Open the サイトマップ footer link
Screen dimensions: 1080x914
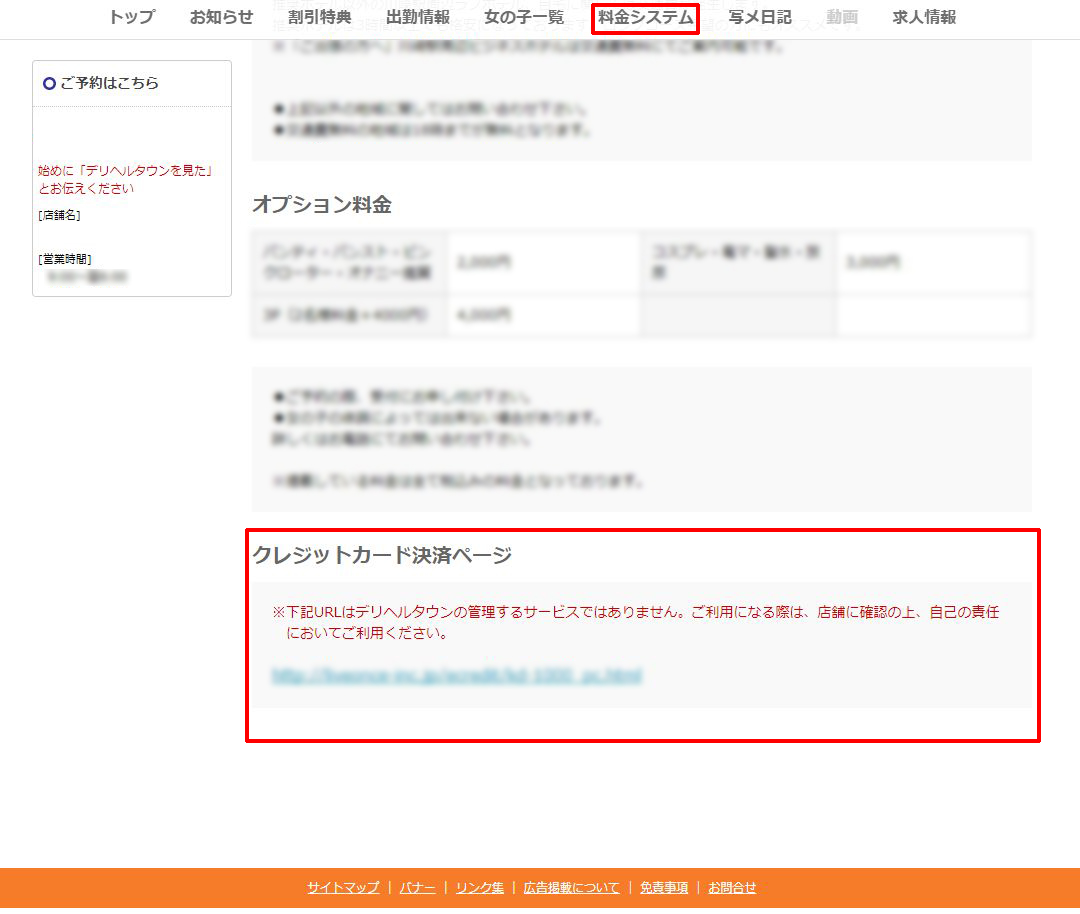click(x=343, y=887)
